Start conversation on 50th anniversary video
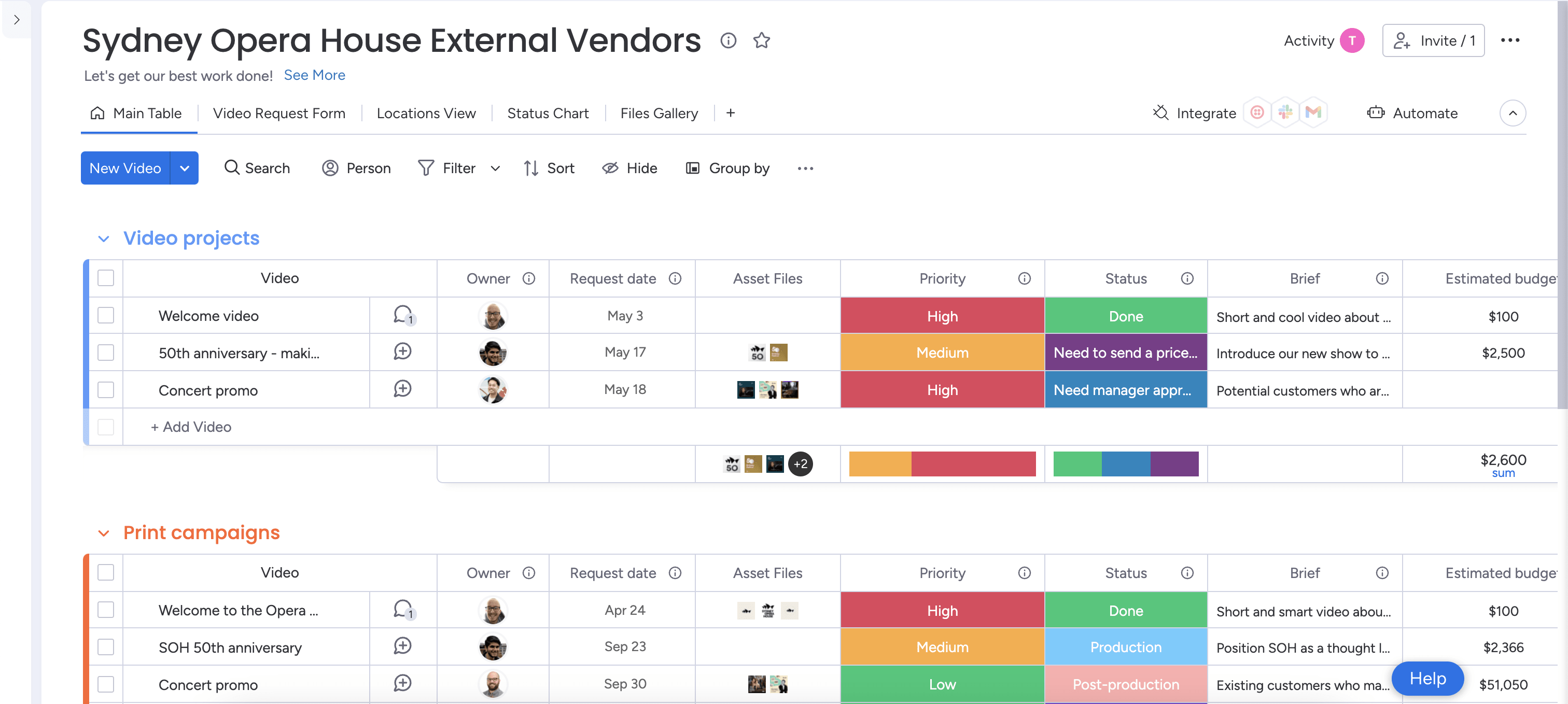Viewport: 1568px width, 704px height. [x=402, y=351]
